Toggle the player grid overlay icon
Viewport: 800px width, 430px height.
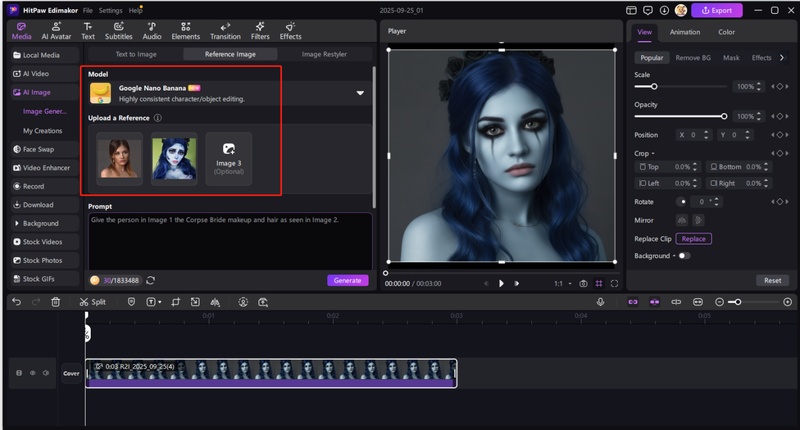click(x=599, y=284)
